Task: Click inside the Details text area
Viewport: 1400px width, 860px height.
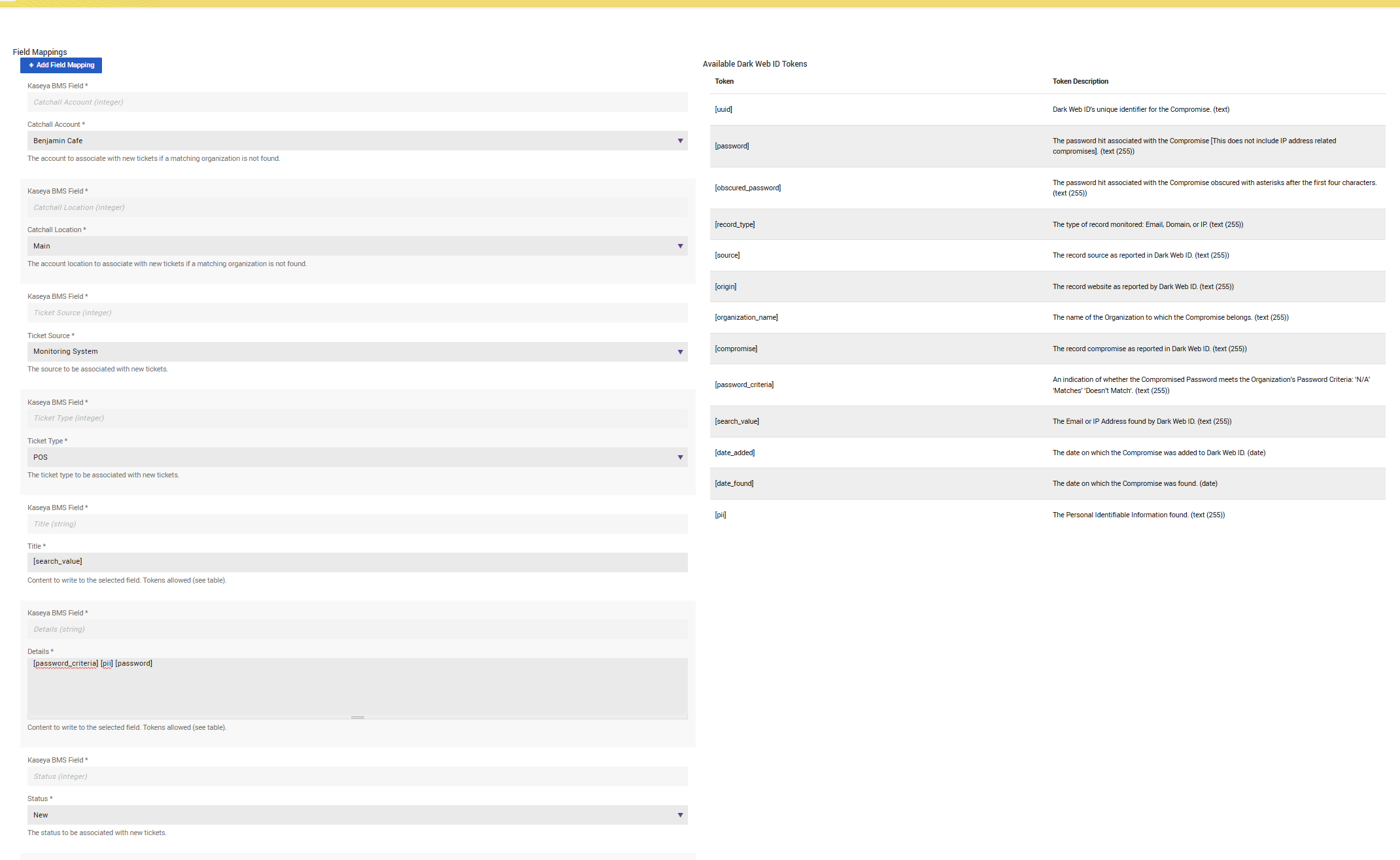Action: pyautogui.click(x=357, y=687)
